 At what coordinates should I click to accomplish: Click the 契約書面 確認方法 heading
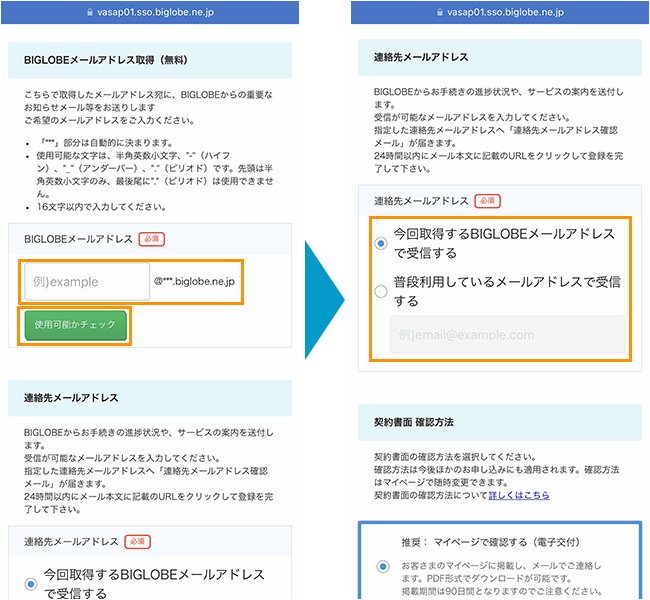413,422
